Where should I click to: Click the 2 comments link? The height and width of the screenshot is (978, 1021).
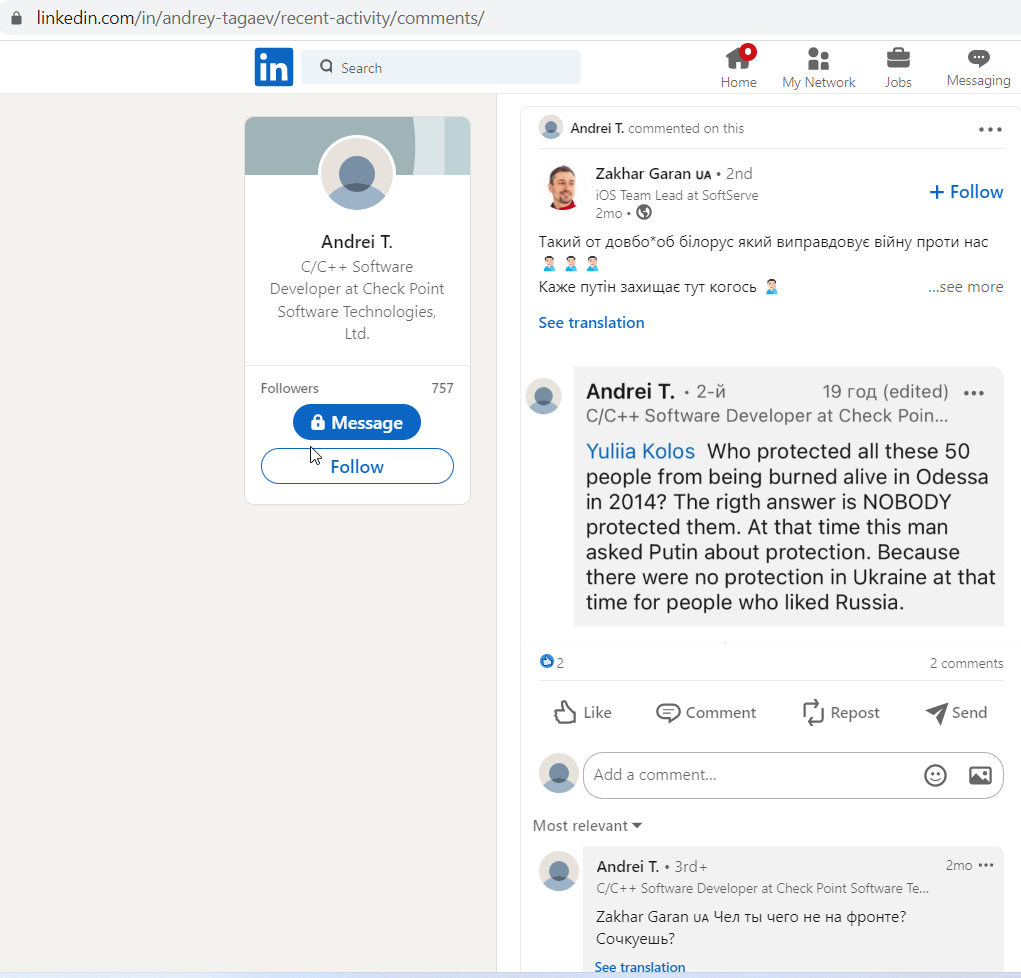966,663
